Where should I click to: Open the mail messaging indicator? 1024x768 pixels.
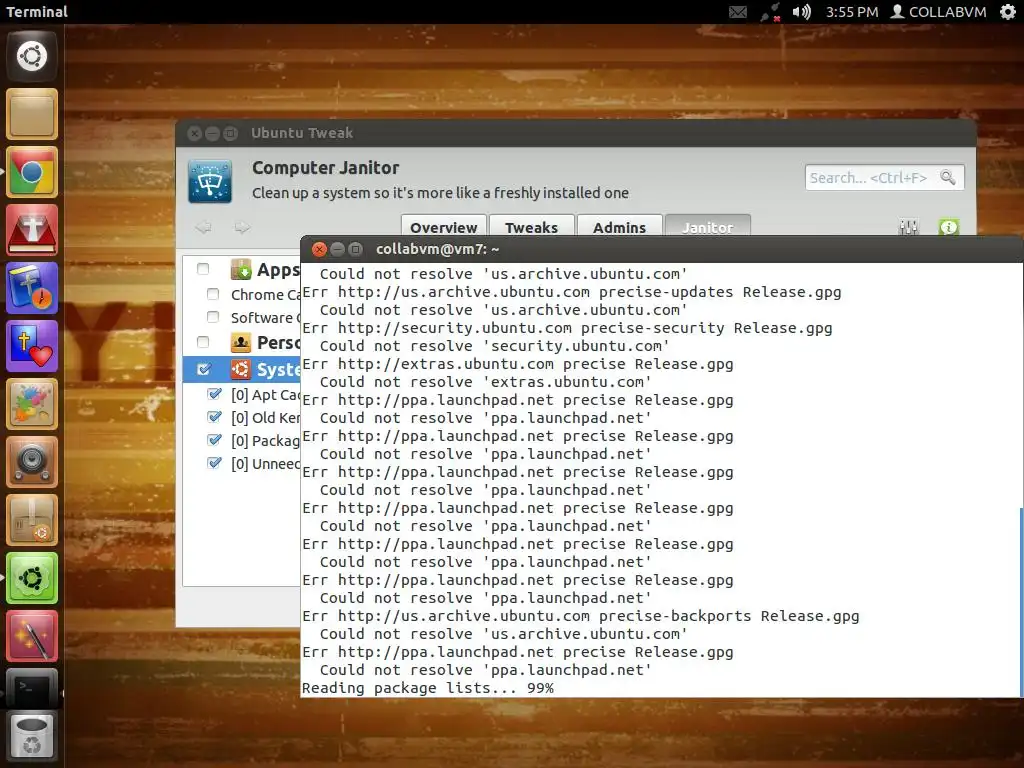[x=738, y=12]
